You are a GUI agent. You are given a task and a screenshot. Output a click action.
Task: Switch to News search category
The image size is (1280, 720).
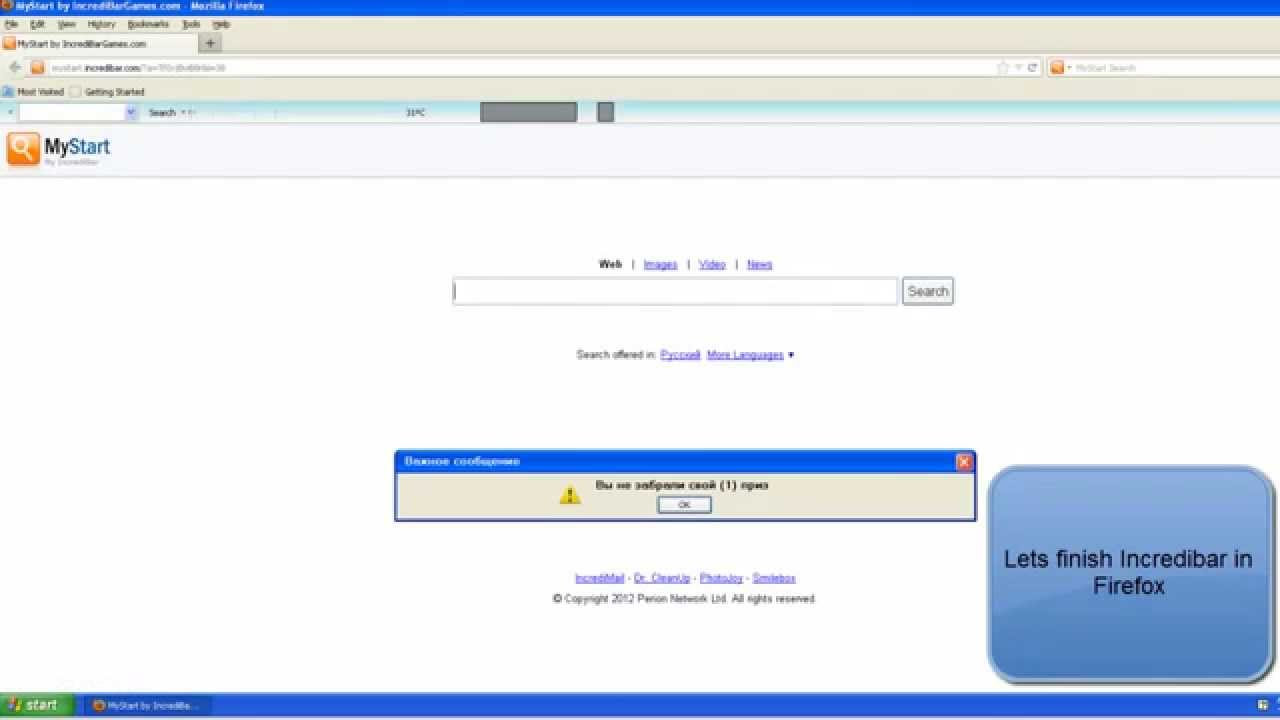pos(760,265)
